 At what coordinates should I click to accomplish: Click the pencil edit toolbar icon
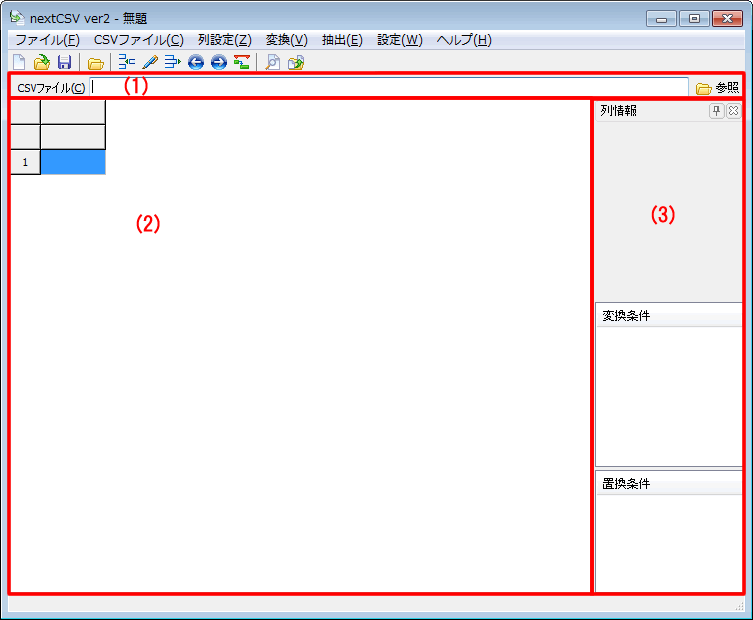tap(150, 63)
